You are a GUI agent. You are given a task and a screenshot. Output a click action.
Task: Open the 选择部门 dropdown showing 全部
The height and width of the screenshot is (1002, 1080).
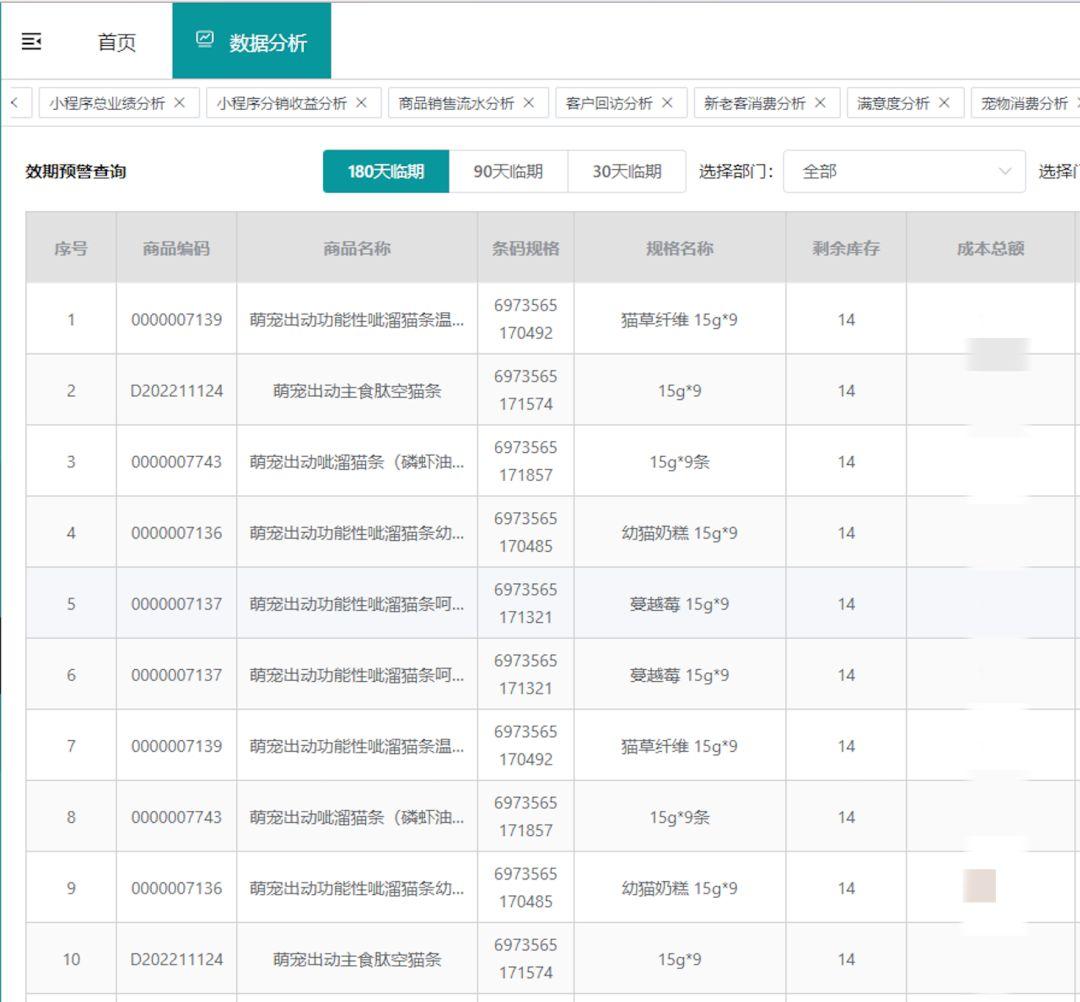(904, 171)
